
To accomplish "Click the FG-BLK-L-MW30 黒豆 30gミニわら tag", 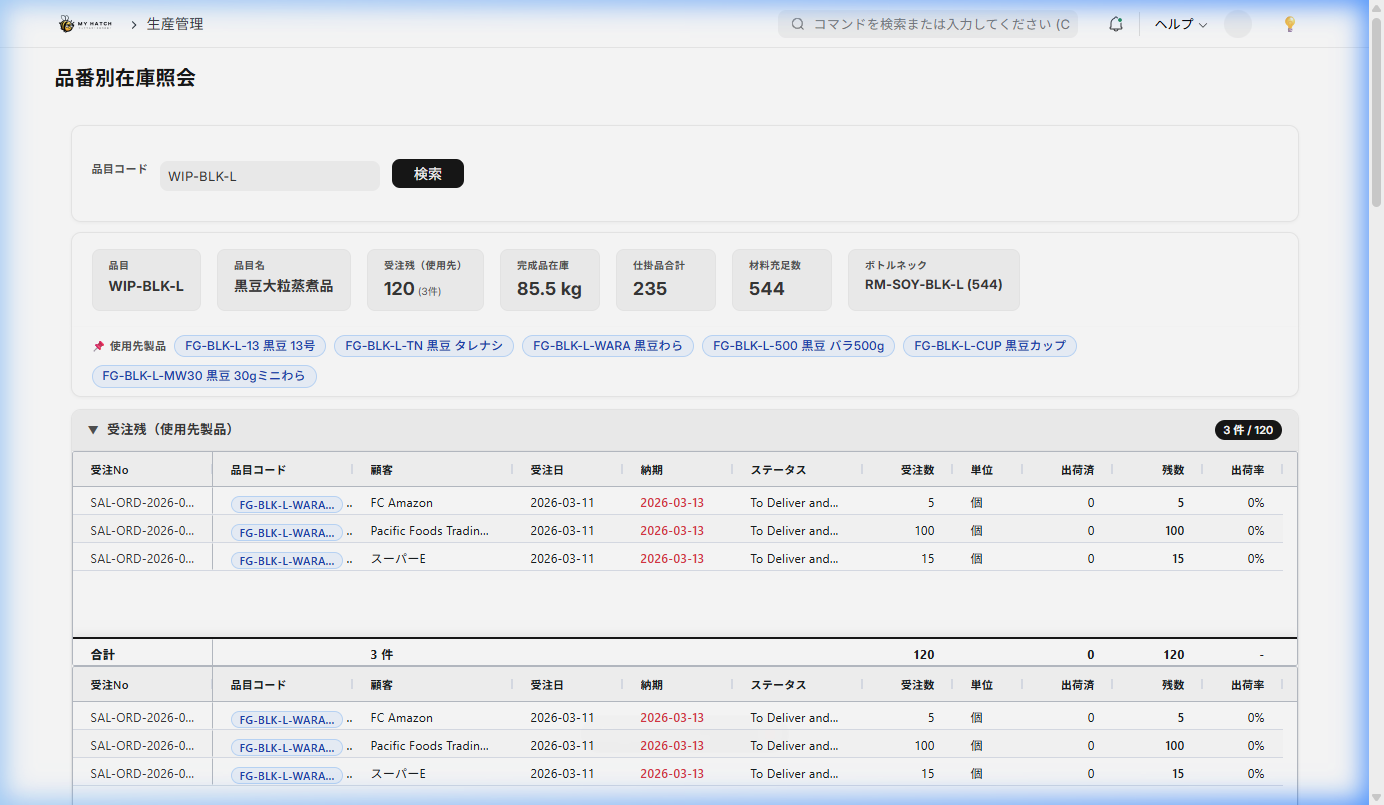I will click(204, 376).
